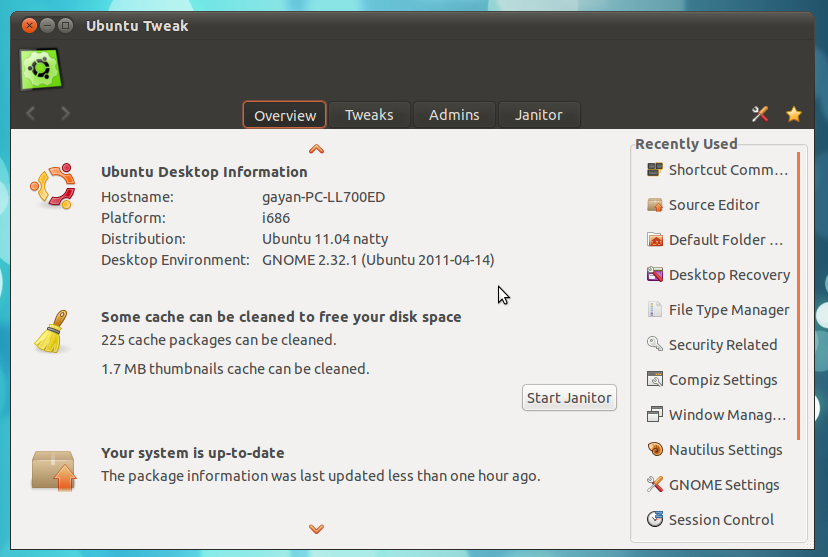Click the broom cache cleaning icon
The height and width of the screenshot is (557, 828).
(52, 331)
